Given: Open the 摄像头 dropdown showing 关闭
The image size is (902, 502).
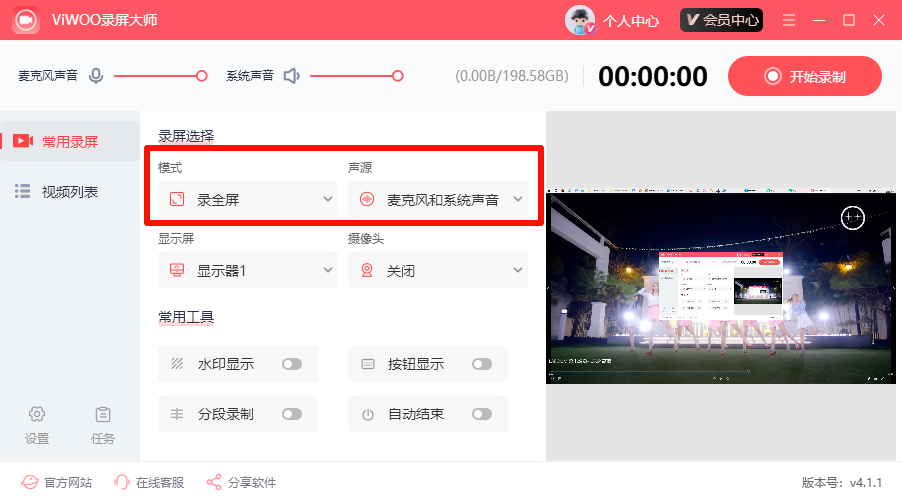Looking at the screenshot, I should tap(438, 270).
